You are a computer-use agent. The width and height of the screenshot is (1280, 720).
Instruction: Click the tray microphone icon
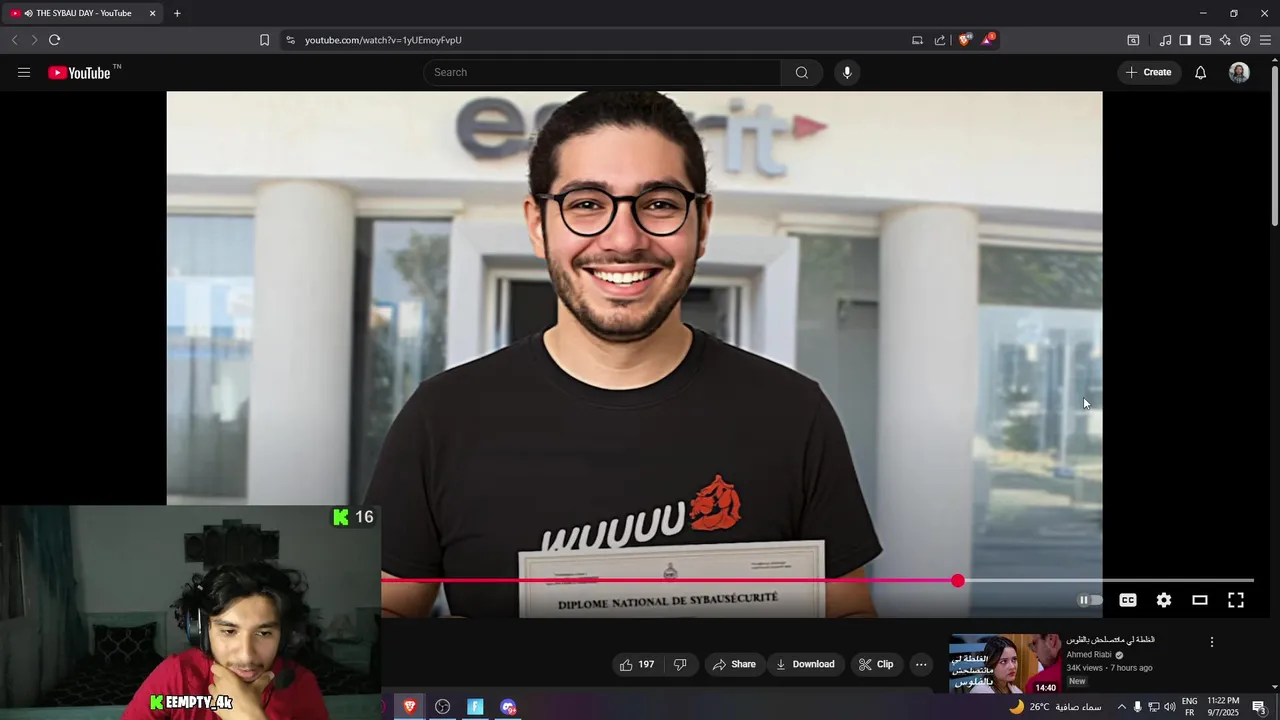pyautogui.click(x=1137, y=707)
